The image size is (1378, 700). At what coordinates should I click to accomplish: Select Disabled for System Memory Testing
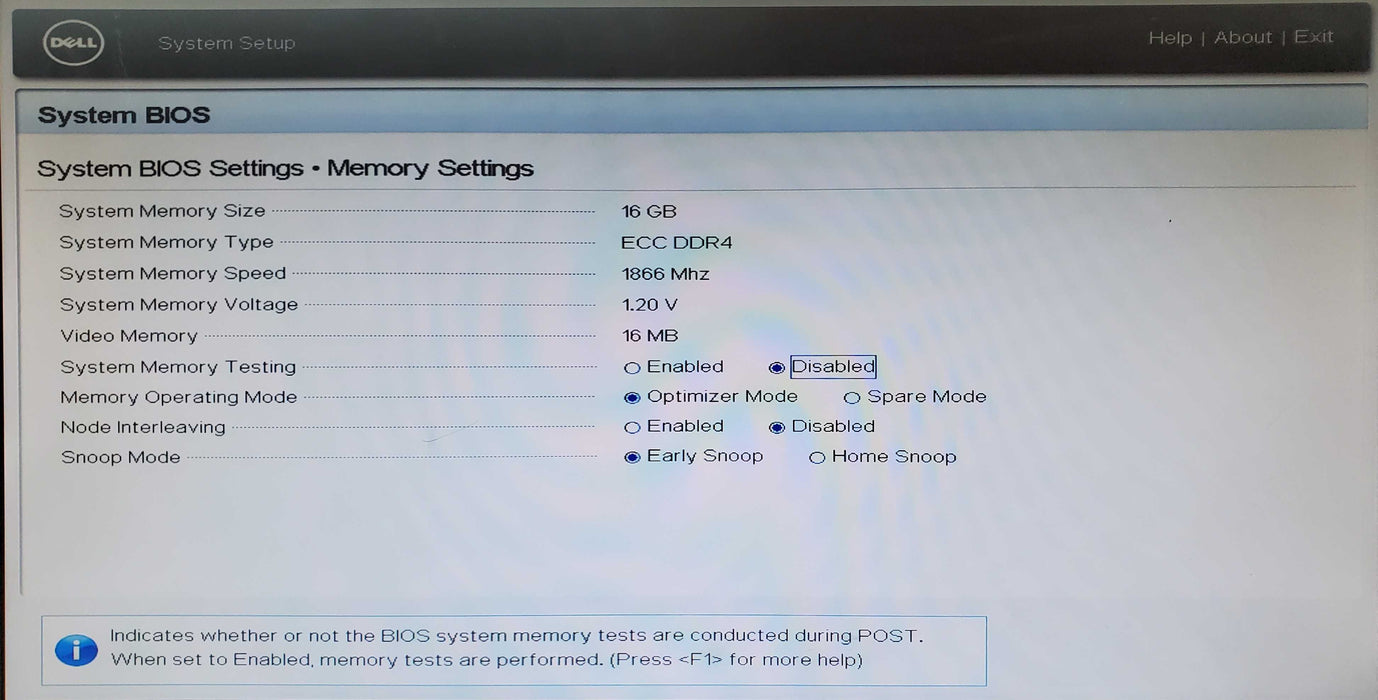click(777, 368)
